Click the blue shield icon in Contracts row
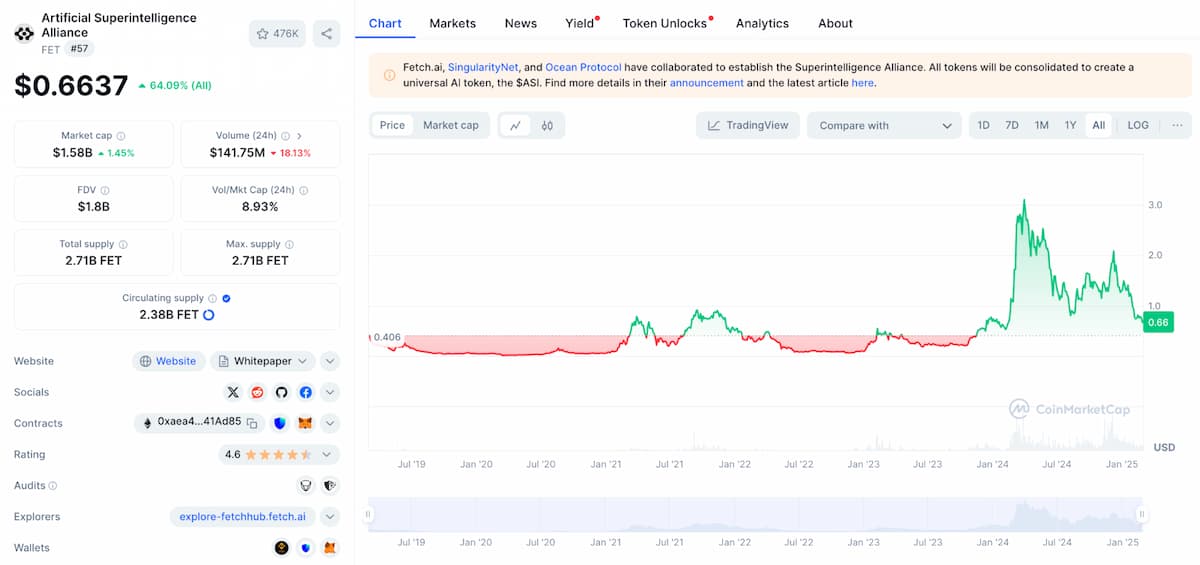 (280, 423)
